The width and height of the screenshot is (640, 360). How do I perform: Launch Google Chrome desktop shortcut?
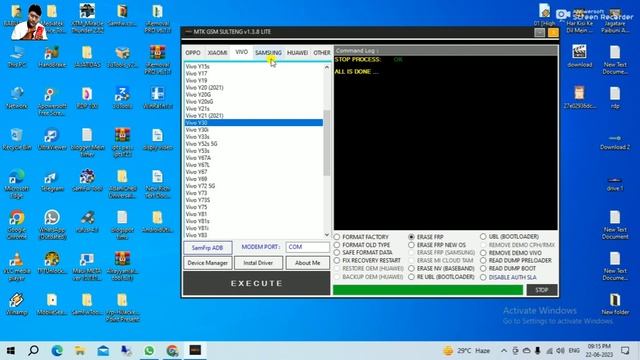17,224
